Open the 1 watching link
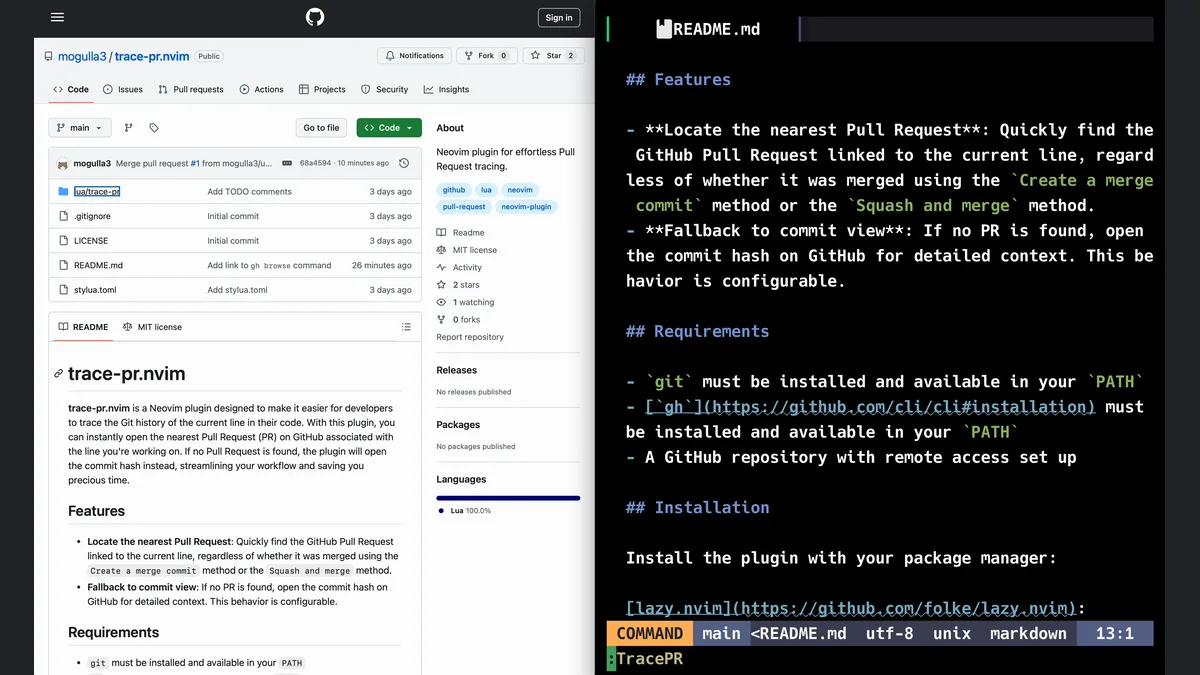The height and width of the screenshot is (675, 1200). pyautogui.click(x=465, y=302)
